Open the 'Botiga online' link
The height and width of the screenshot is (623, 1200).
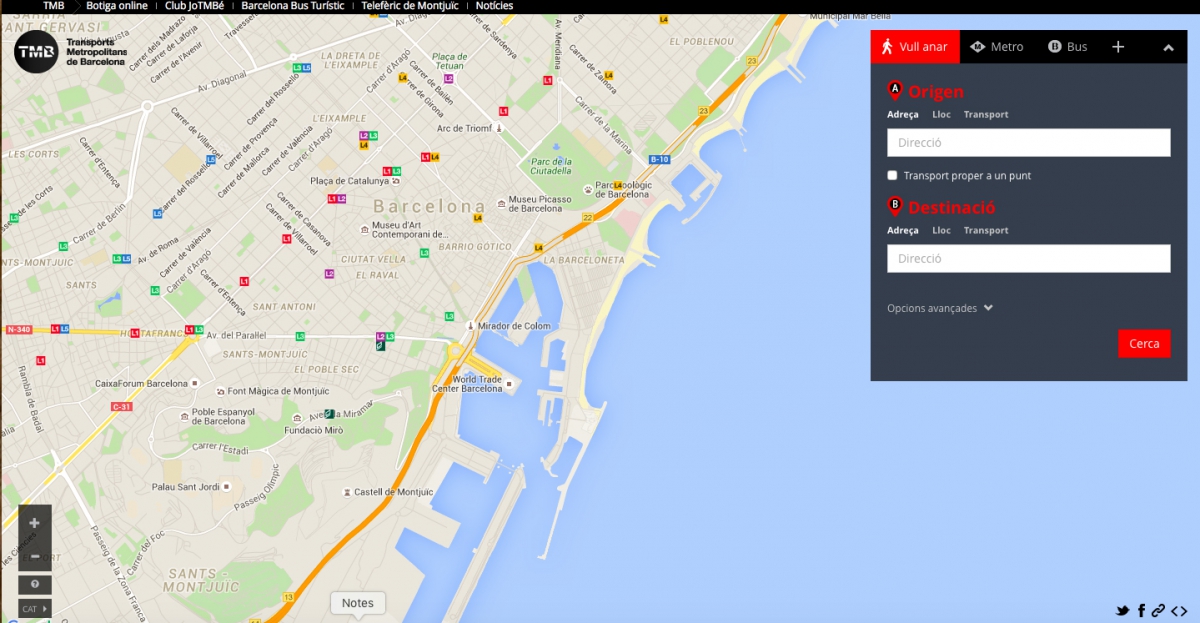[x=116, y=6]
